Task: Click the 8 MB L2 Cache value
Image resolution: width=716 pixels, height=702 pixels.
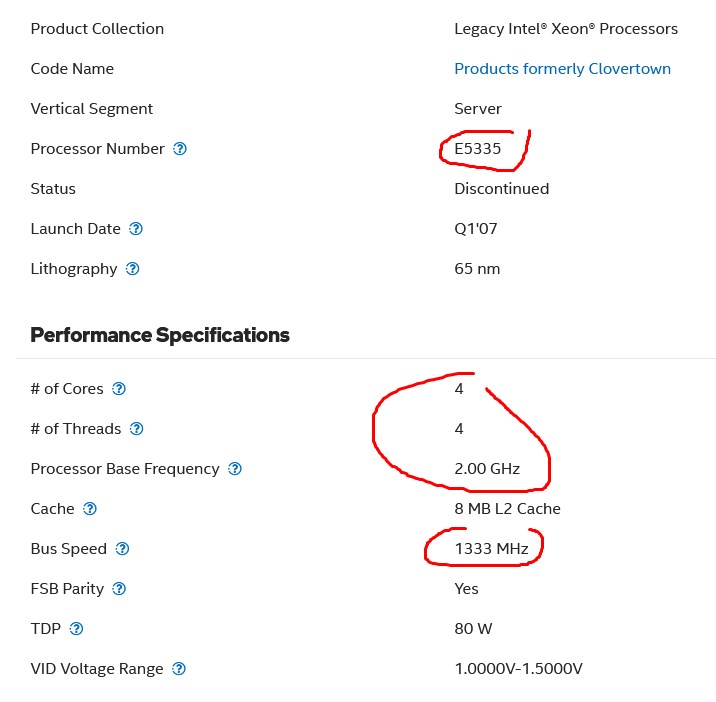Action: (x=507, y=509)
